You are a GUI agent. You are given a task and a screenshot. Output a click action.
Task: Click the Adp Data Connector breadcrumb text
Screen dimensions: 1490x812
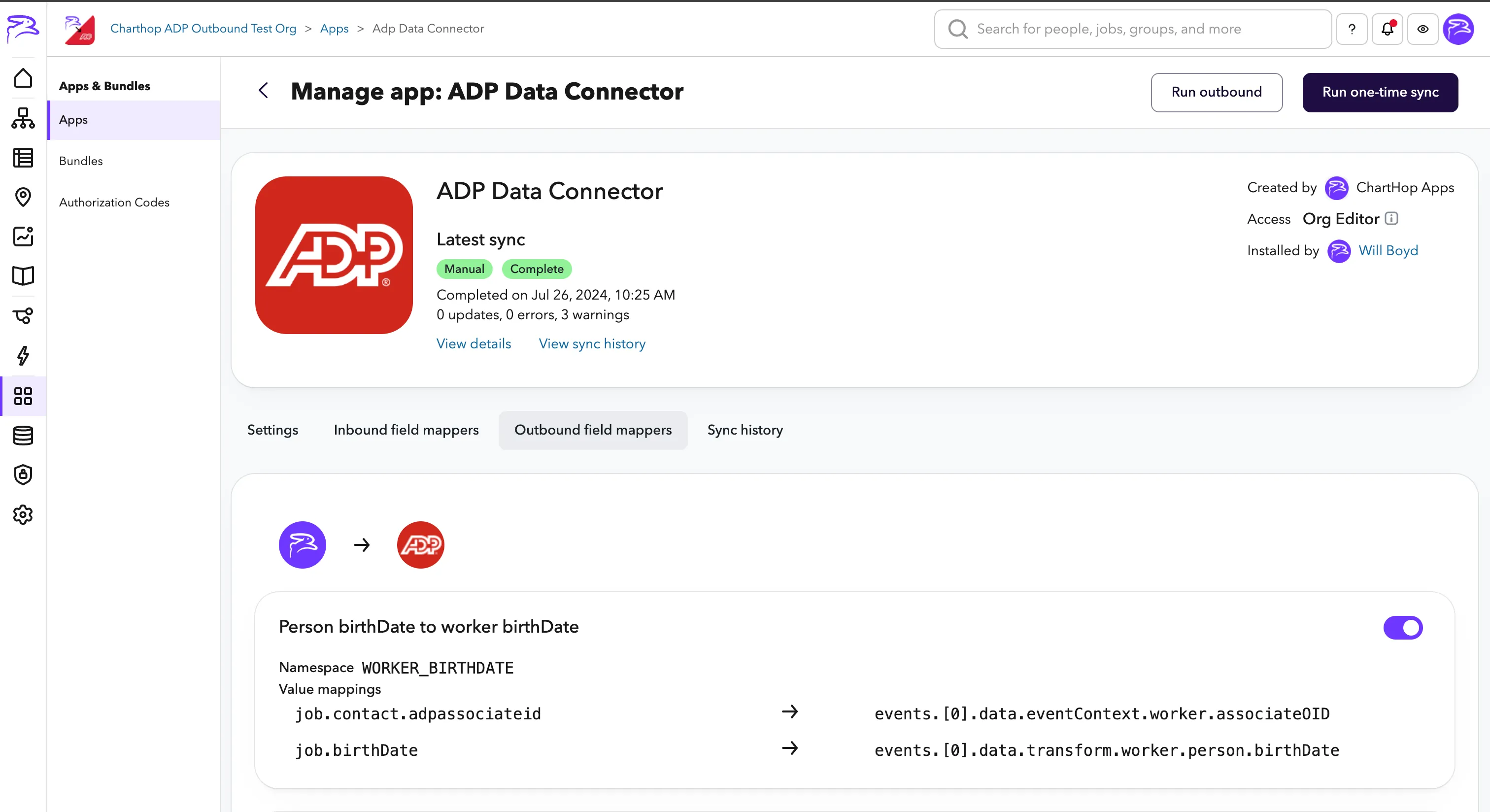[428, 29]
